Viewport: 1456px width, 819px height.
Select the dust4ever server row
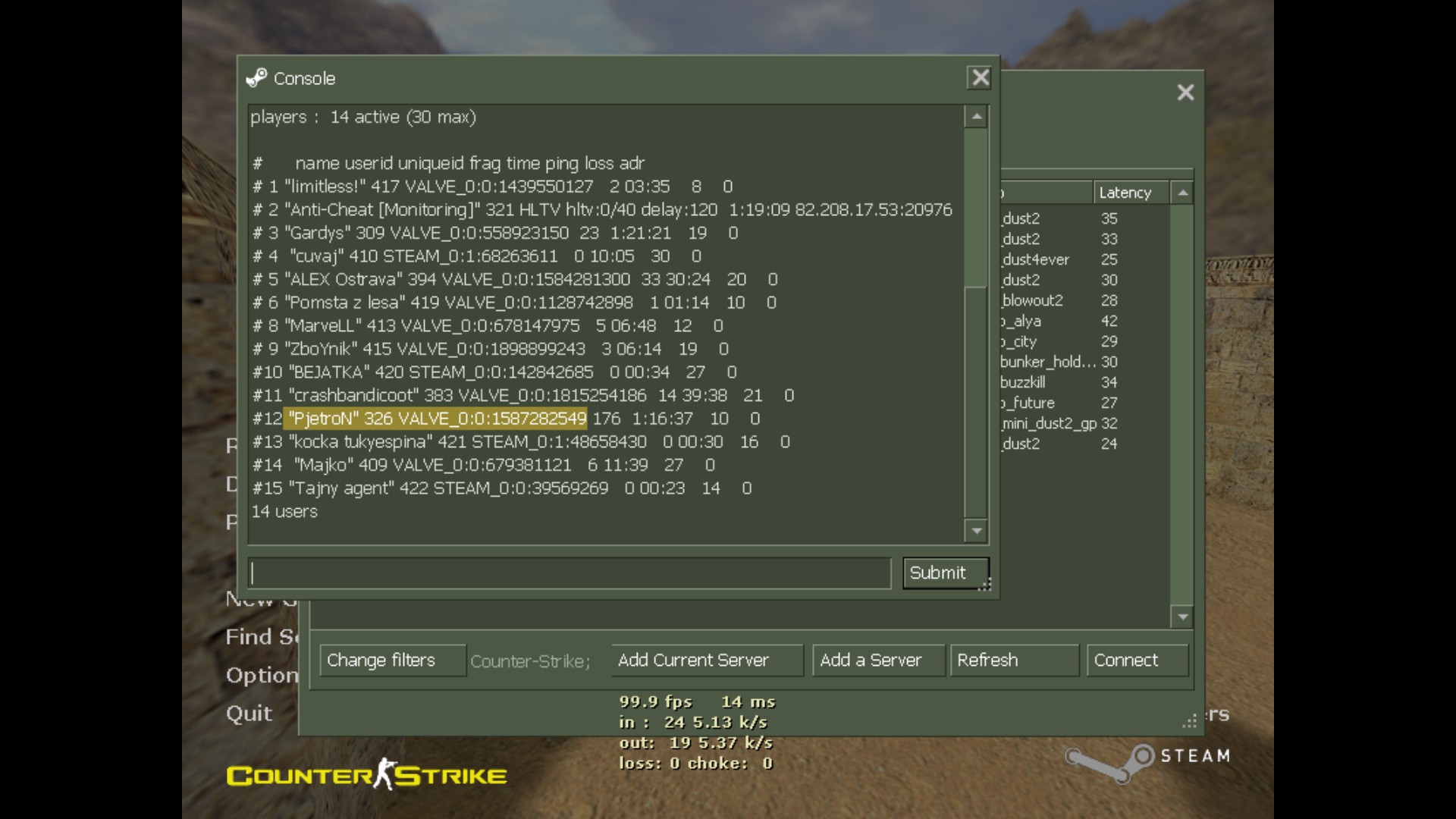[x=1084, y=259]
